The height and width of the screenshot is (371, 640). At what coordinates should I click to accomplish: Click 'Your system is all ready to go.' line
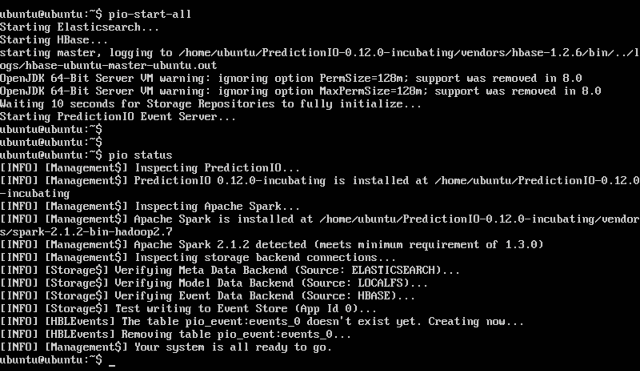click(166, 347)
